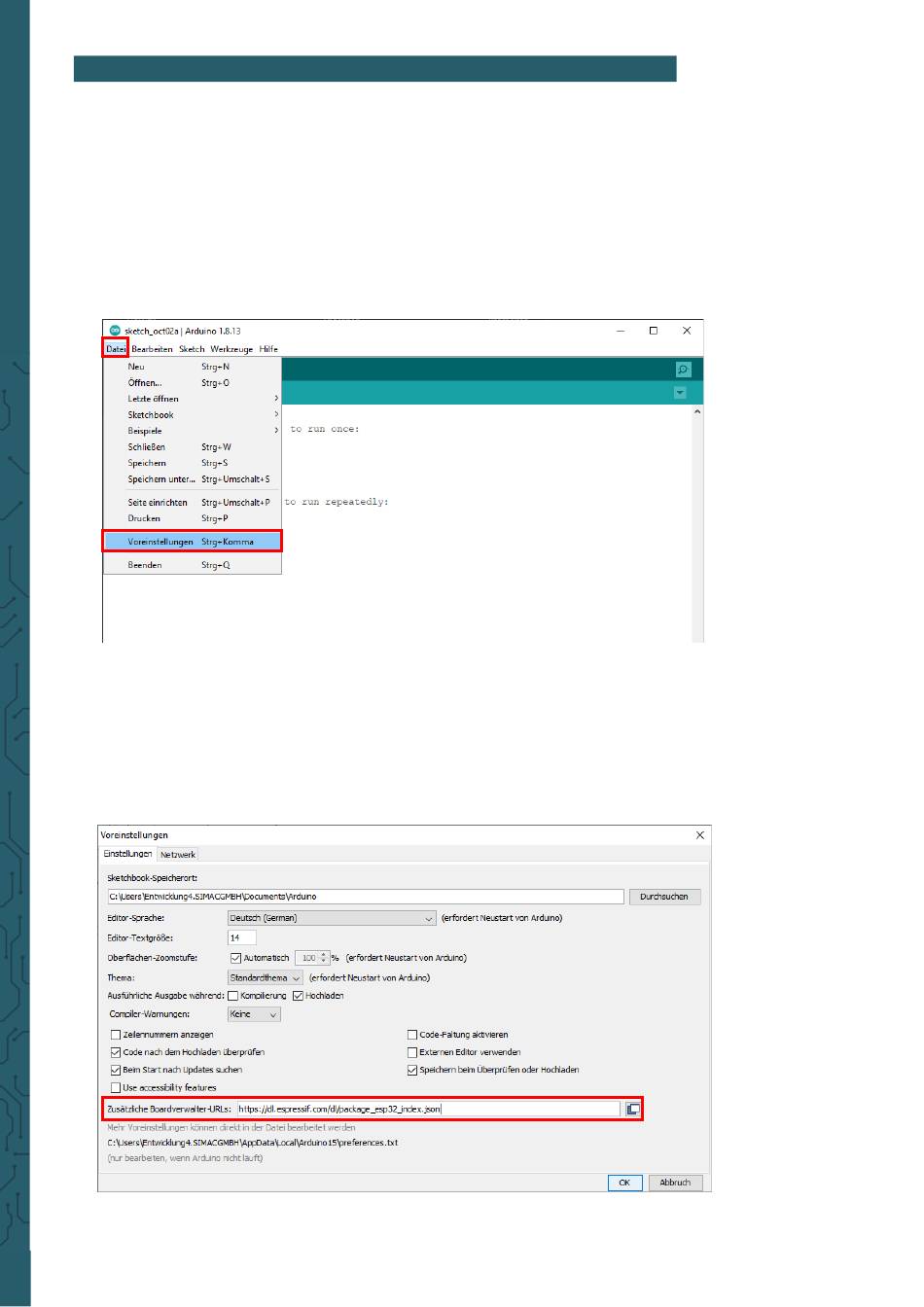924x1307 pixels.
Task: Open the Sketch menu
Action: (192, 349)
